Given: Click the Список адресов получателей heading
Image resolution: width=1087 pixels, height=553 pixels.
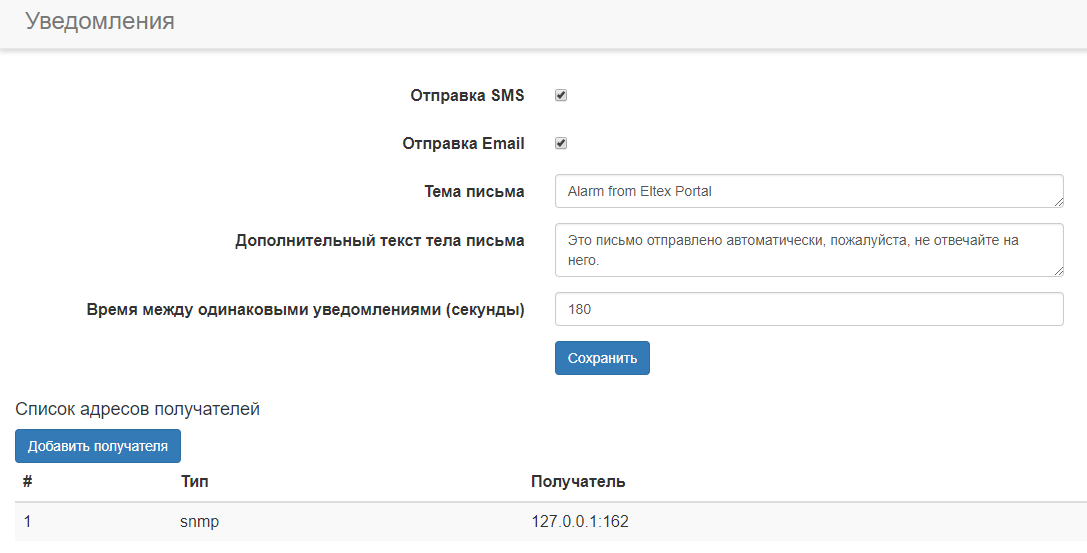Looking at the screenshot, I should click(137, 409).
